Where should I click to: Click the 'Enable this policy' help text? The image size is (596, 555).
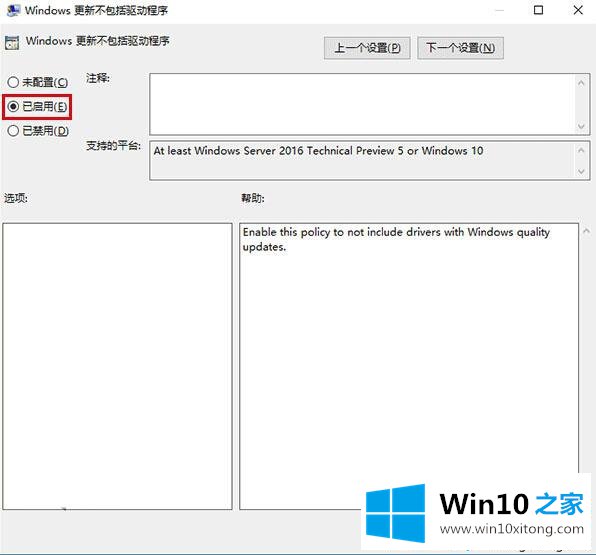point(396,239)
